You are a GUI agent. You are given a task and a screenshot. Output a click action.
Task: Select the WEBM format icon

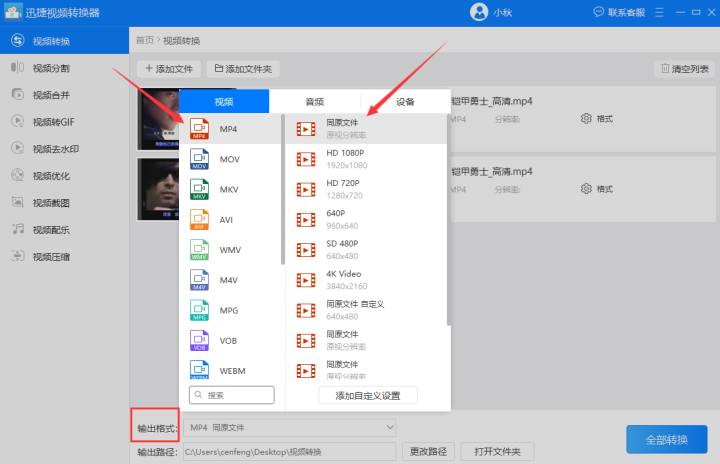tap(199, 370)
